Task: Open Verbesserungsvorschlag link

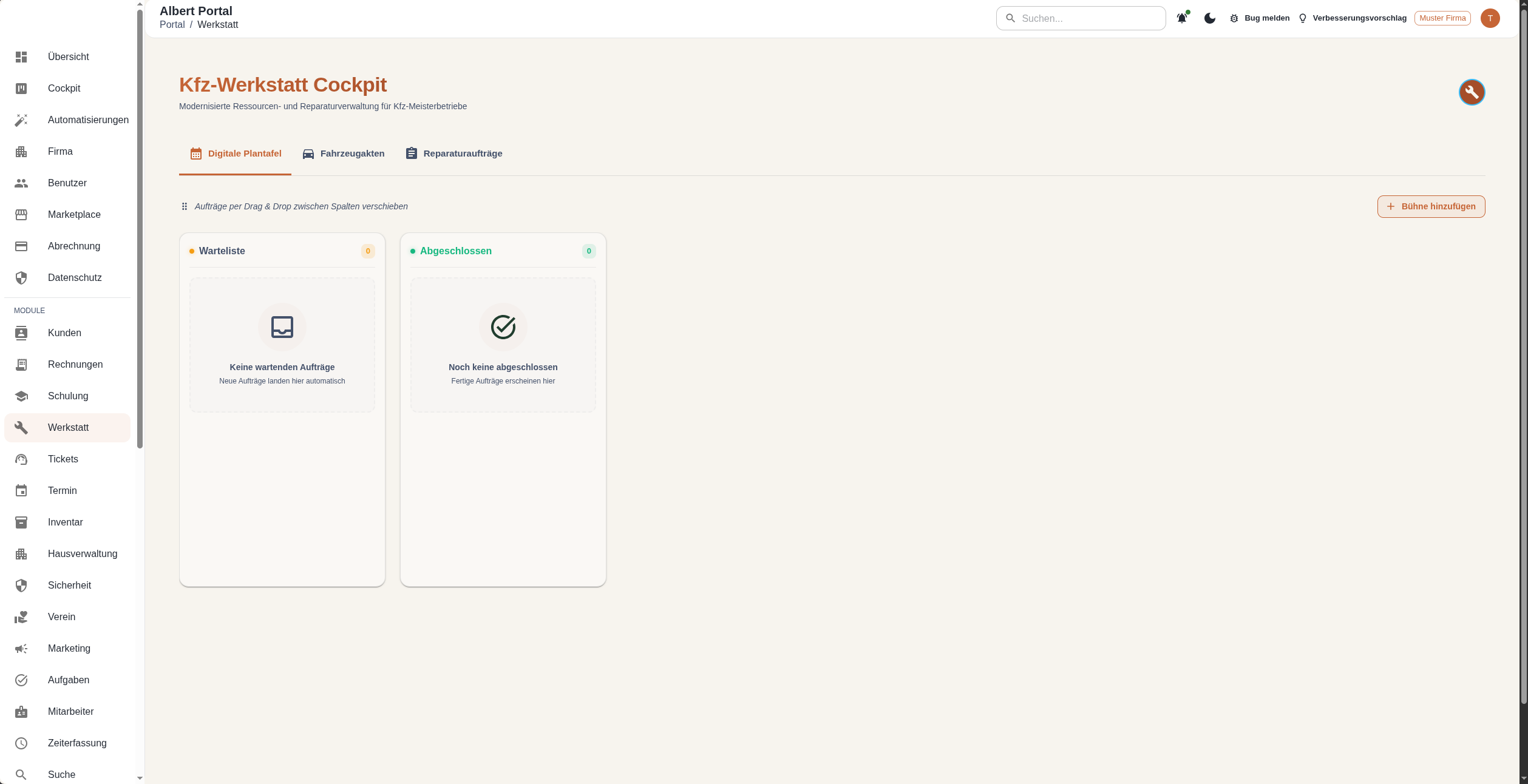Action: 1352,18
